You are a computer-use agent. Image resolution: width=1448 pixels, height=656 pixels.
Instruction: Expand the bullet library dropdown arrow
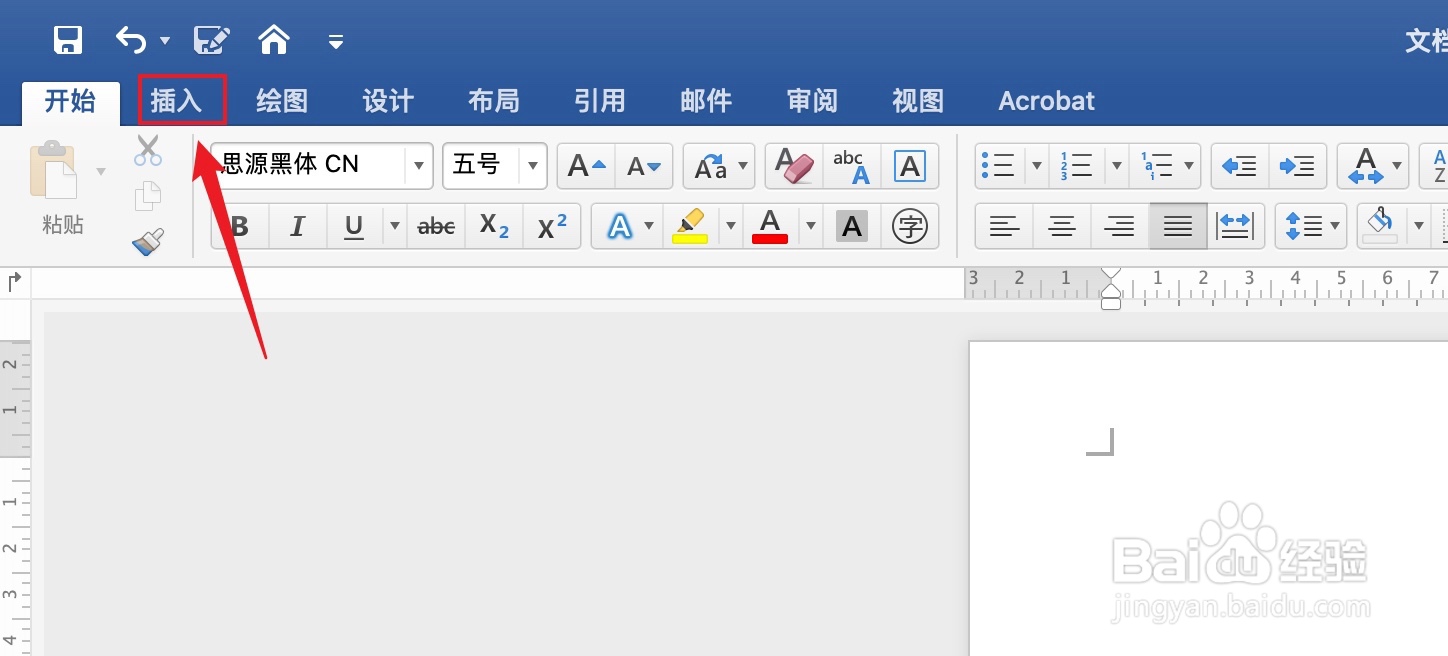click(x=1036, y=166)
